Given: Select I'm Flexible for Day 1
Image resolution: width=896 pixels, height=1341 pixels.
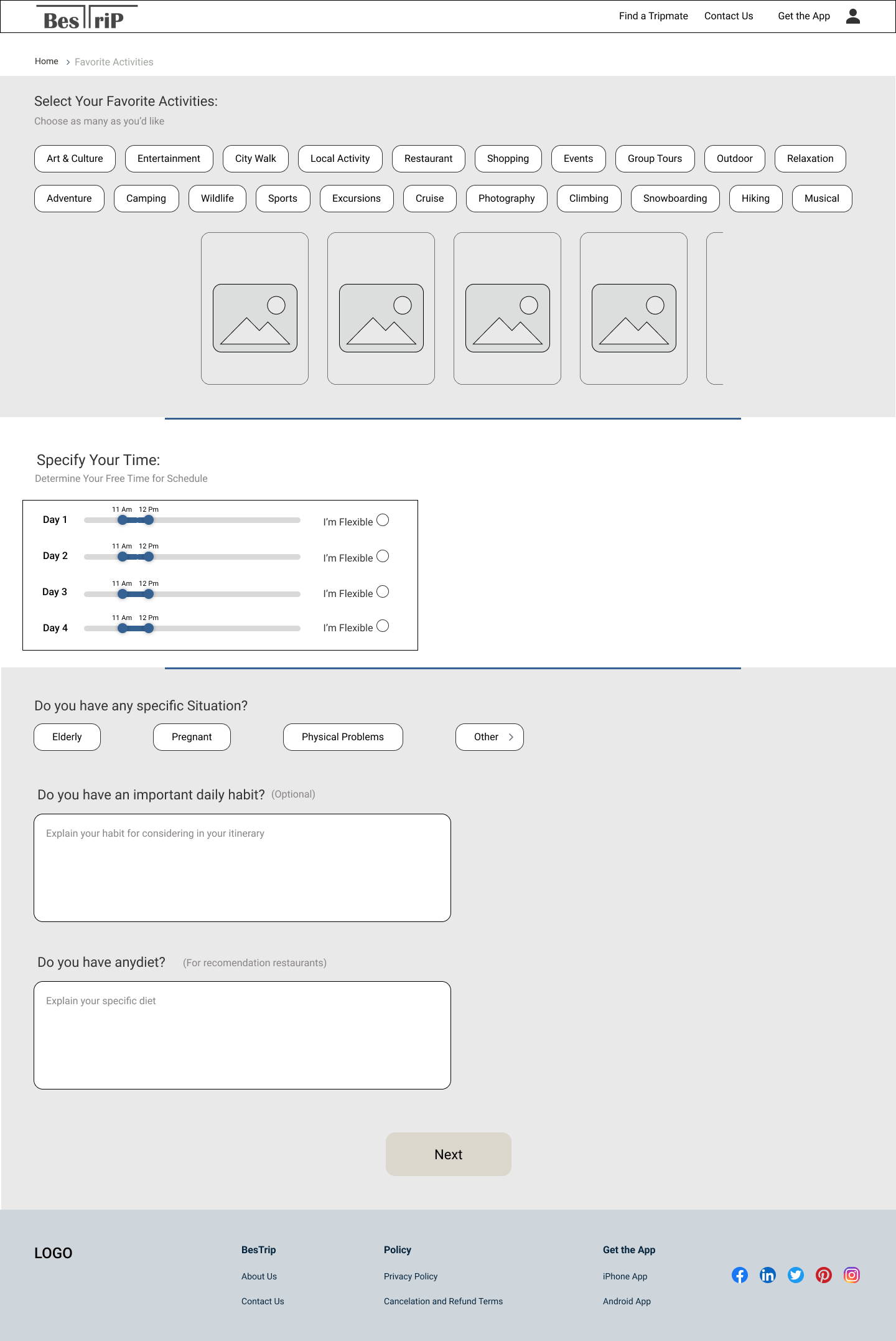Looking at the screenshot, I should click(x=383, y=520).
